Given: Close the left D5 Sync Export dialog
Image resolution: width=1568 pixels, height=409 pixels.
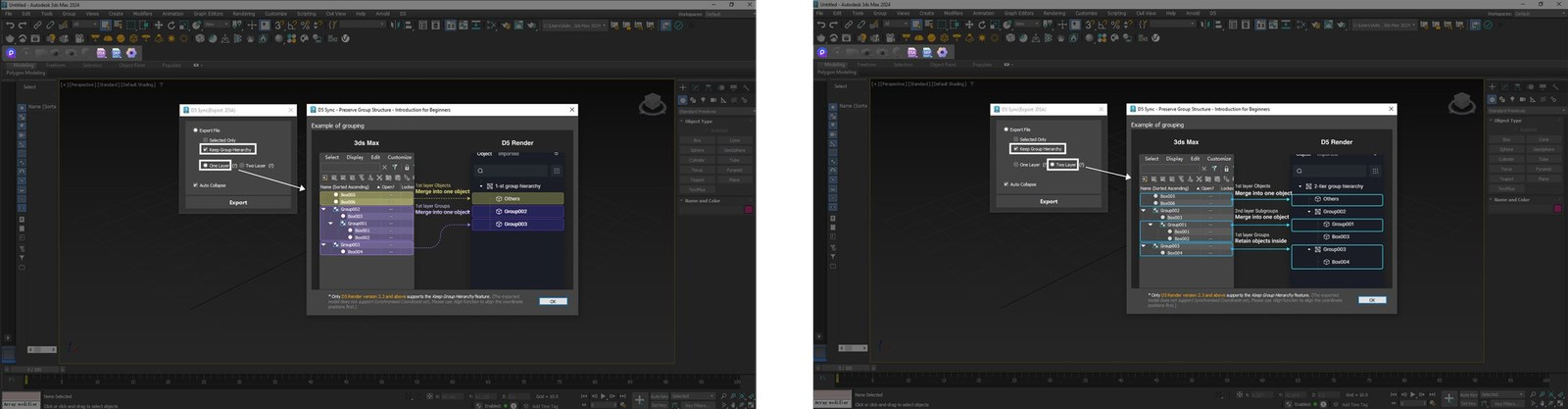Looking at the screenshot, I should [290, 110].
